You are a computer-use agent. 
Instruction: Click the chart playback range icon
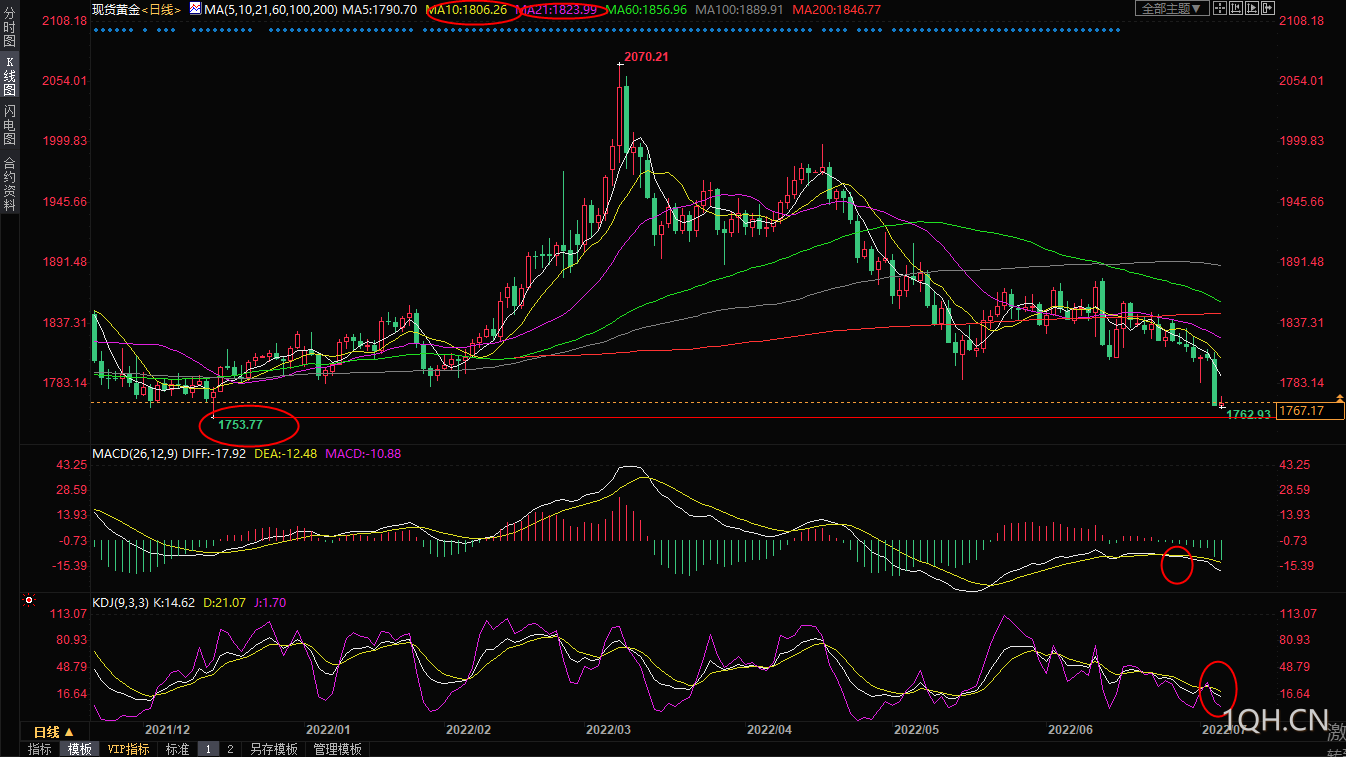pos(1252,8)
